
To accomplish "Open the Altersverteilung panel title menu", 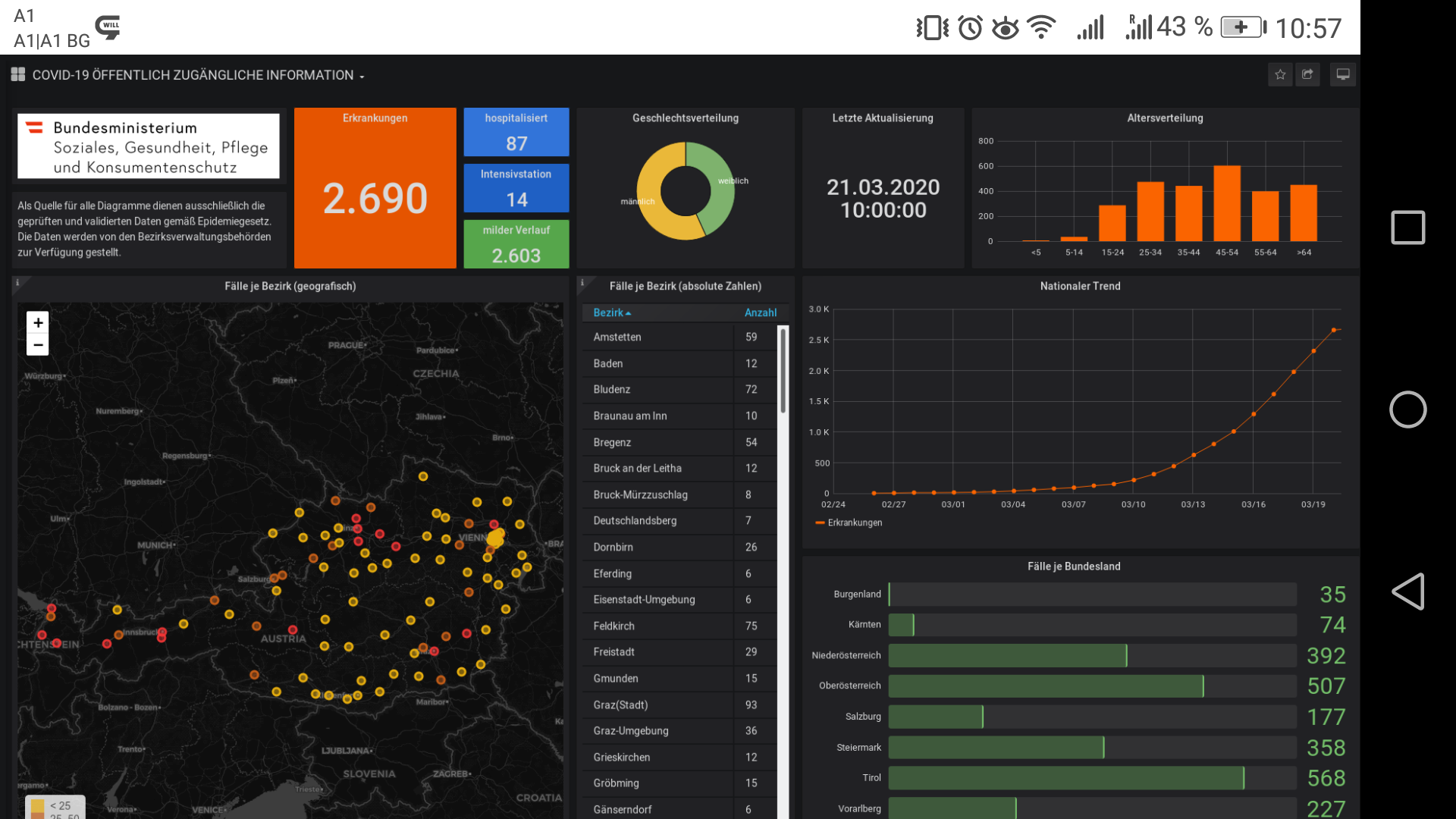I will tap(1165, 118).
